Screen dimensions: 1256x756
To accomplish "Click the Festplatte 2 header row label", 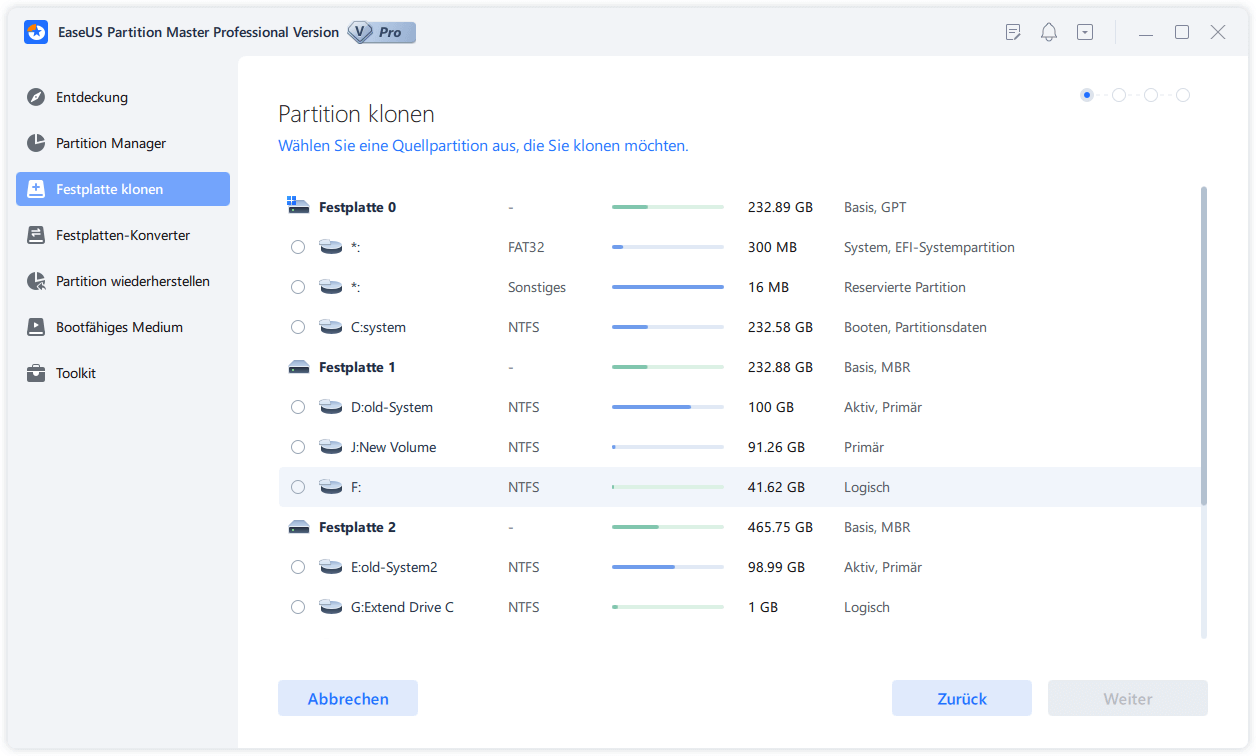I will (357, 527).
